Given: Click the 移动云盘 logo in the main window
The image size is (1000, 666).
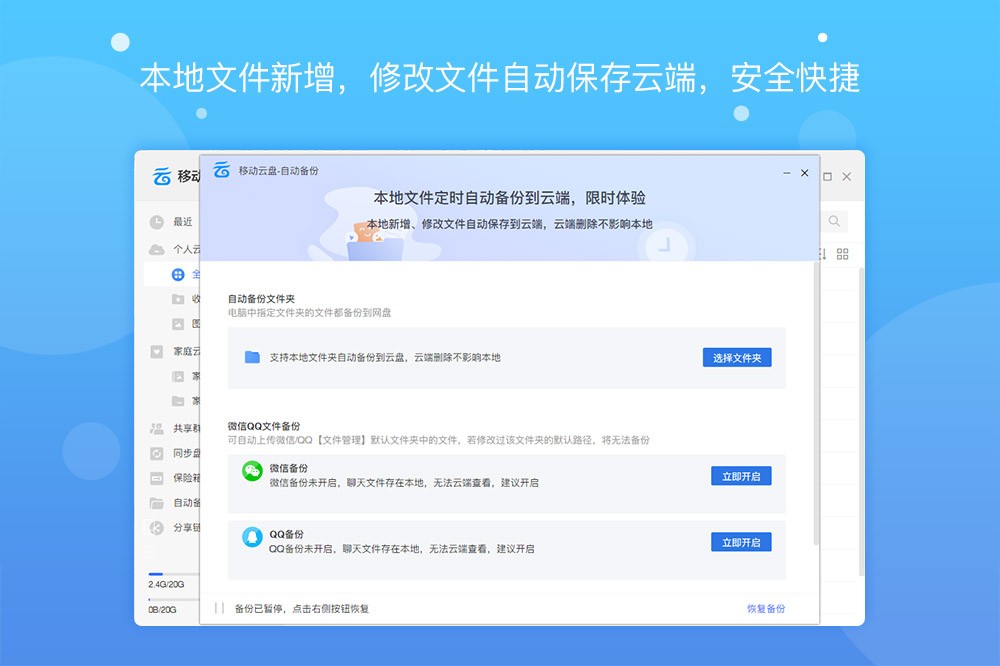Looking at the screenshot, I should coord(162,176).
